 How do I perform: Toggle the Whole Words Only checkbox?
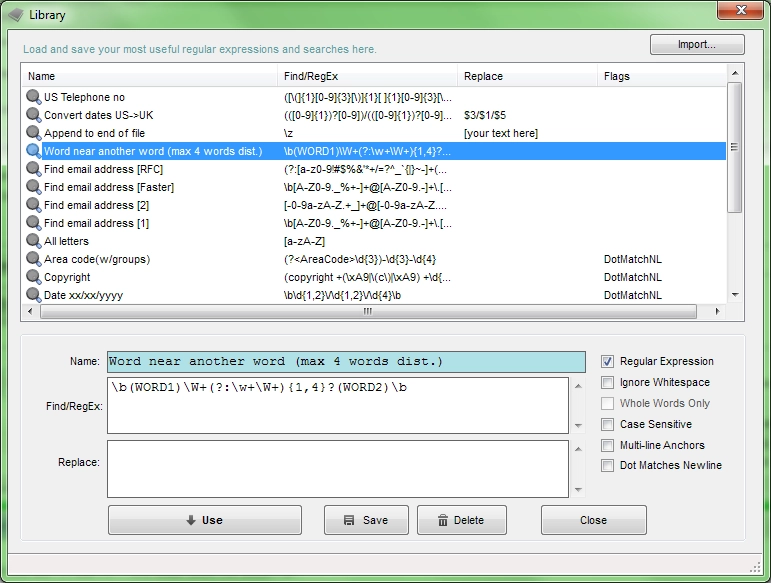pyautogui.click(x=607, y=404)
